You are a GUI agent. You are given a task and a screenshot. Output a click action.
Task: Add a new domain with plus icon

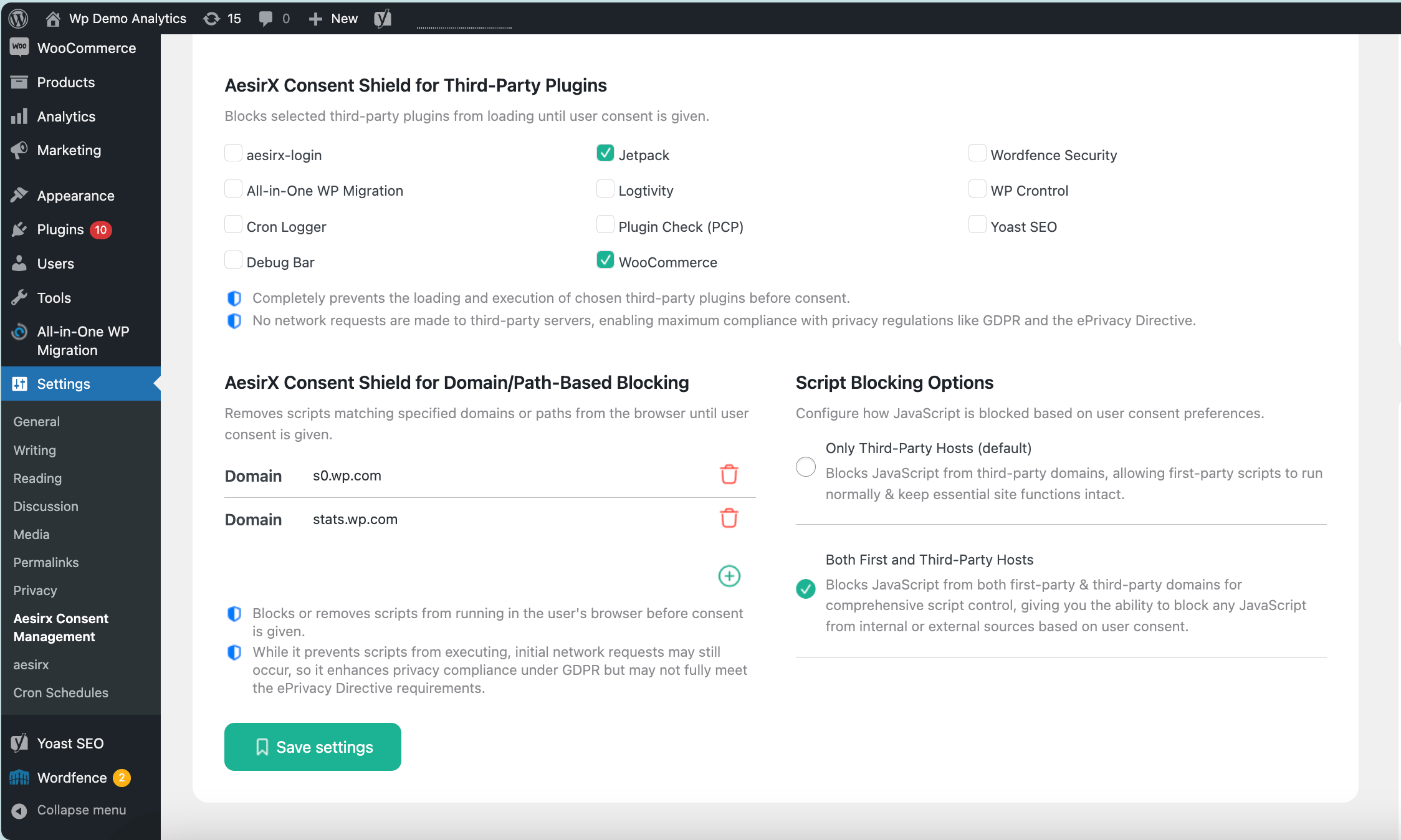pyautogui.click(x=729, y=576)
